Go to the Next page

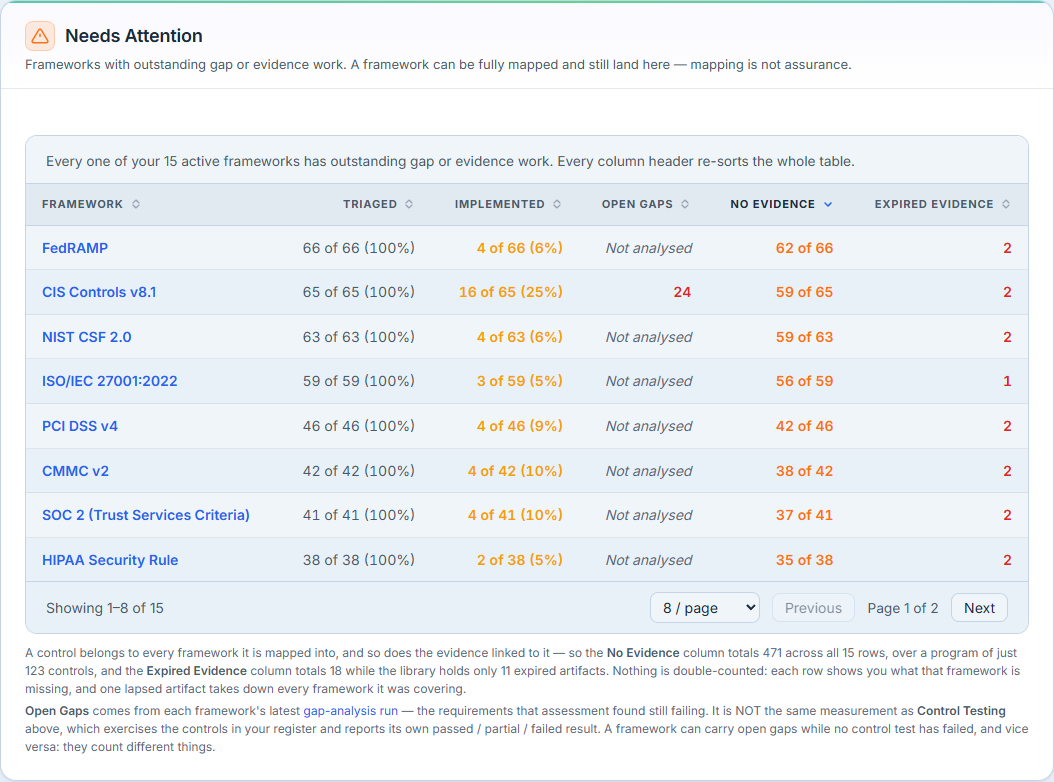979,608
